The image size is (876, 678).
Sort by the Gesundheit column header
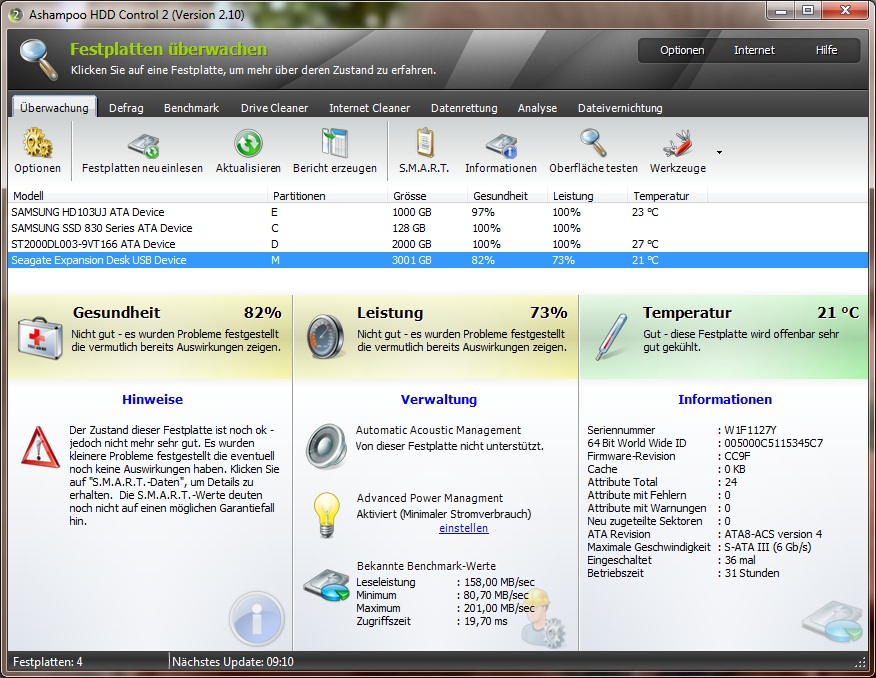pyautogui.click(x=509, y=196)
